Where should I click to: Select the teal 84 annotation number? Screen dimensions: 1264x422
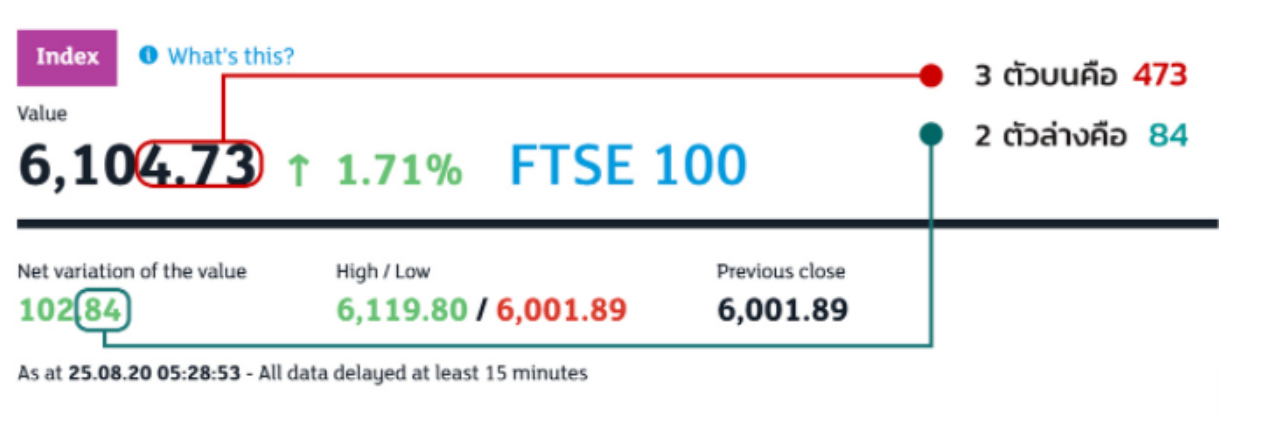(1167, 135)
